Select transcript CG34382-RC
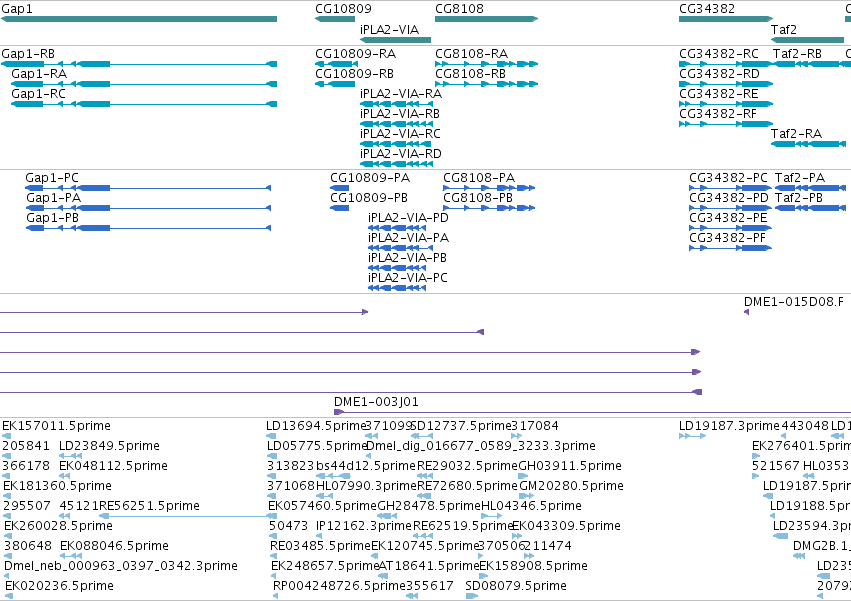 [726, 64]
